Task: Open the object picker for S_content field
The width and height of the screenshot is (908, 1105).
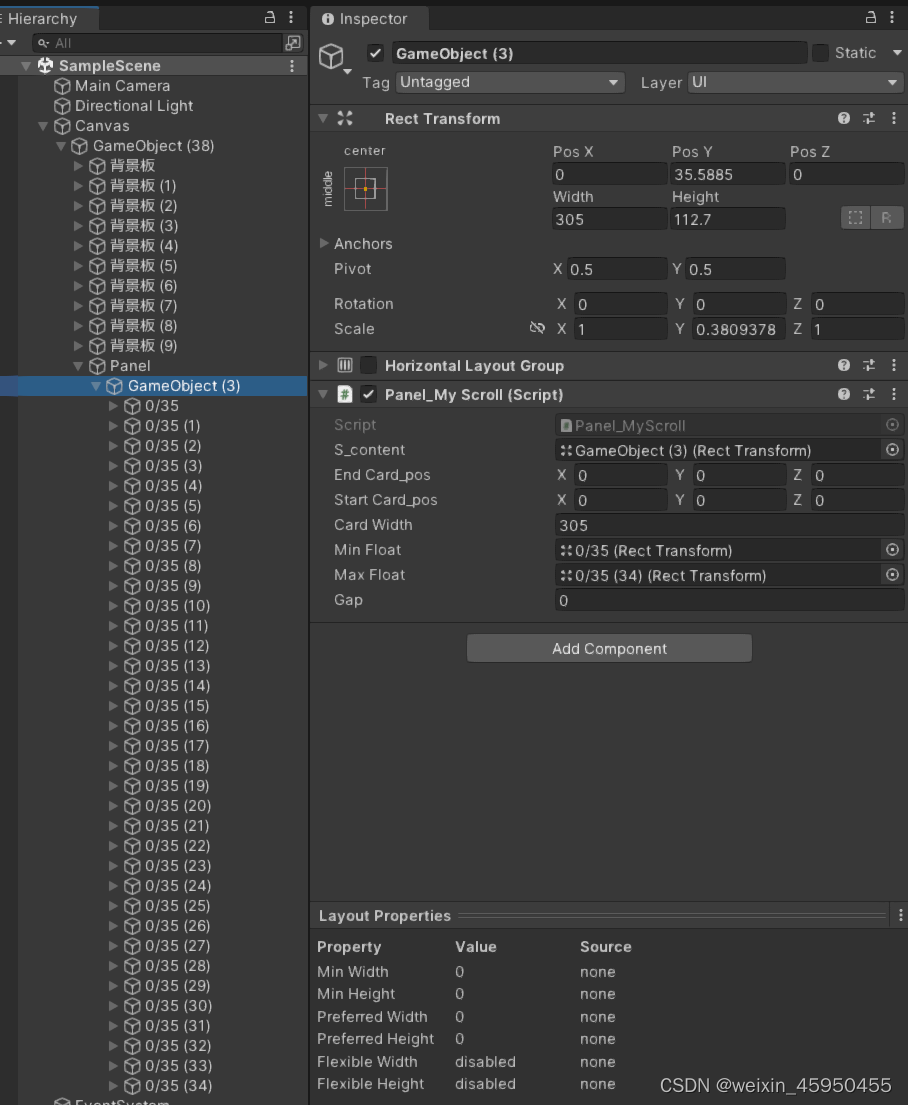Action: [893, 450]
